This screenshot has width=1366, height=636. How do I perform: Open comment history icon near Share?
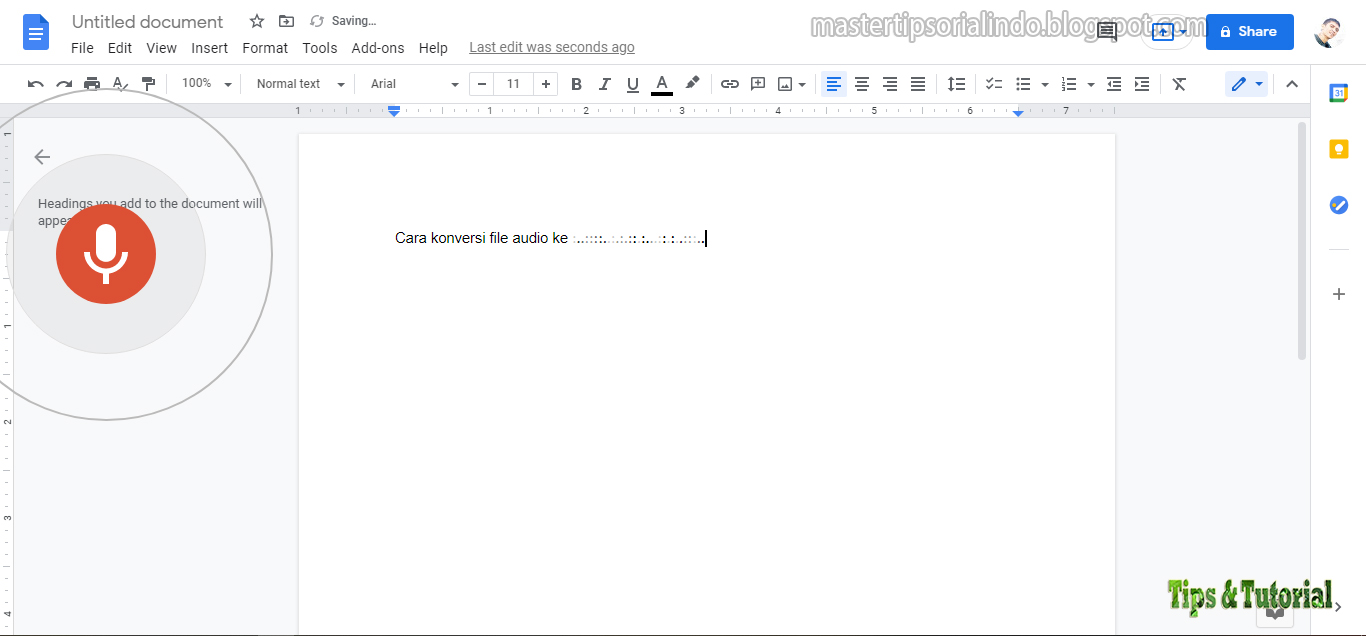pyautogui.click(x=1105, y=31)
